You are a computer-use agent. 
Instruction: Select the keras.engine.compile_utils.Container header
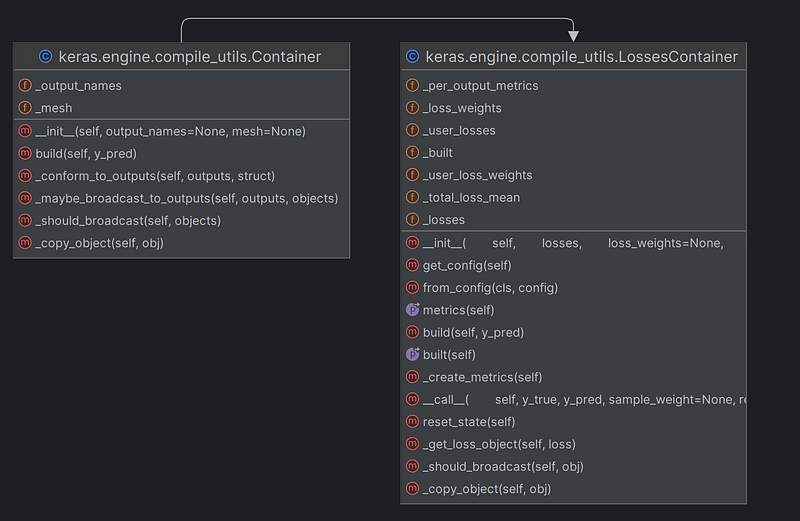point(192,57)
